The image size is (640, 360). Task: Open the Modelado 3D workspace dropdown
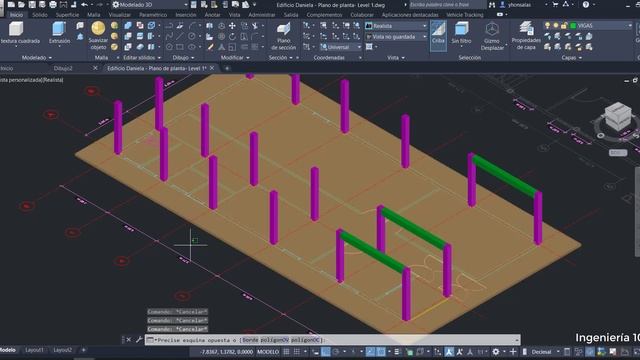[150, 4]
